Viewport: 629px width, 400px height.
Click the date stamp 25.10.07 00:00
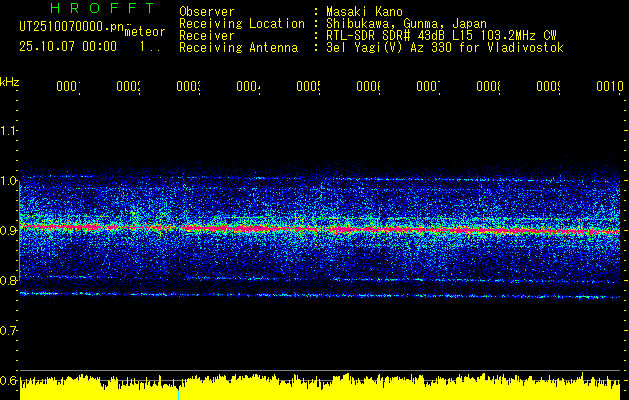pyautogui.click(x=68, y=47)
